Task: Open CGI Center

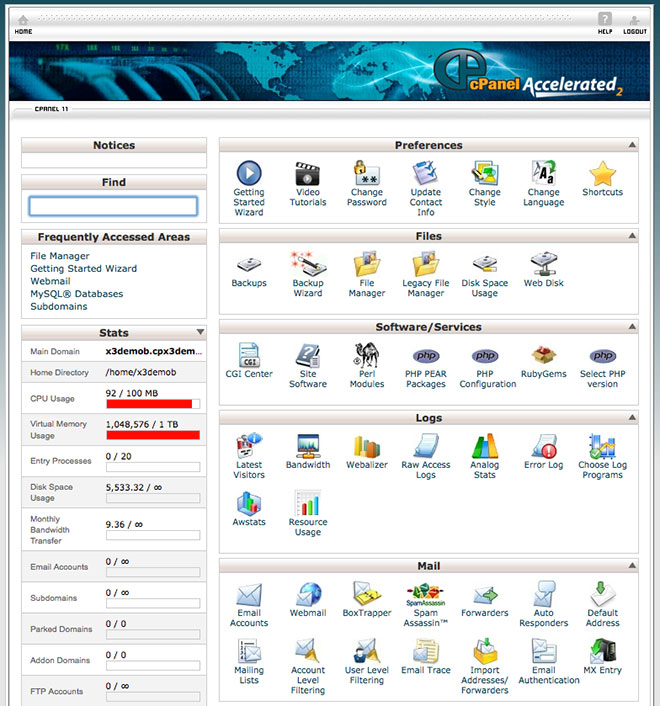Action: coord(249,355)
